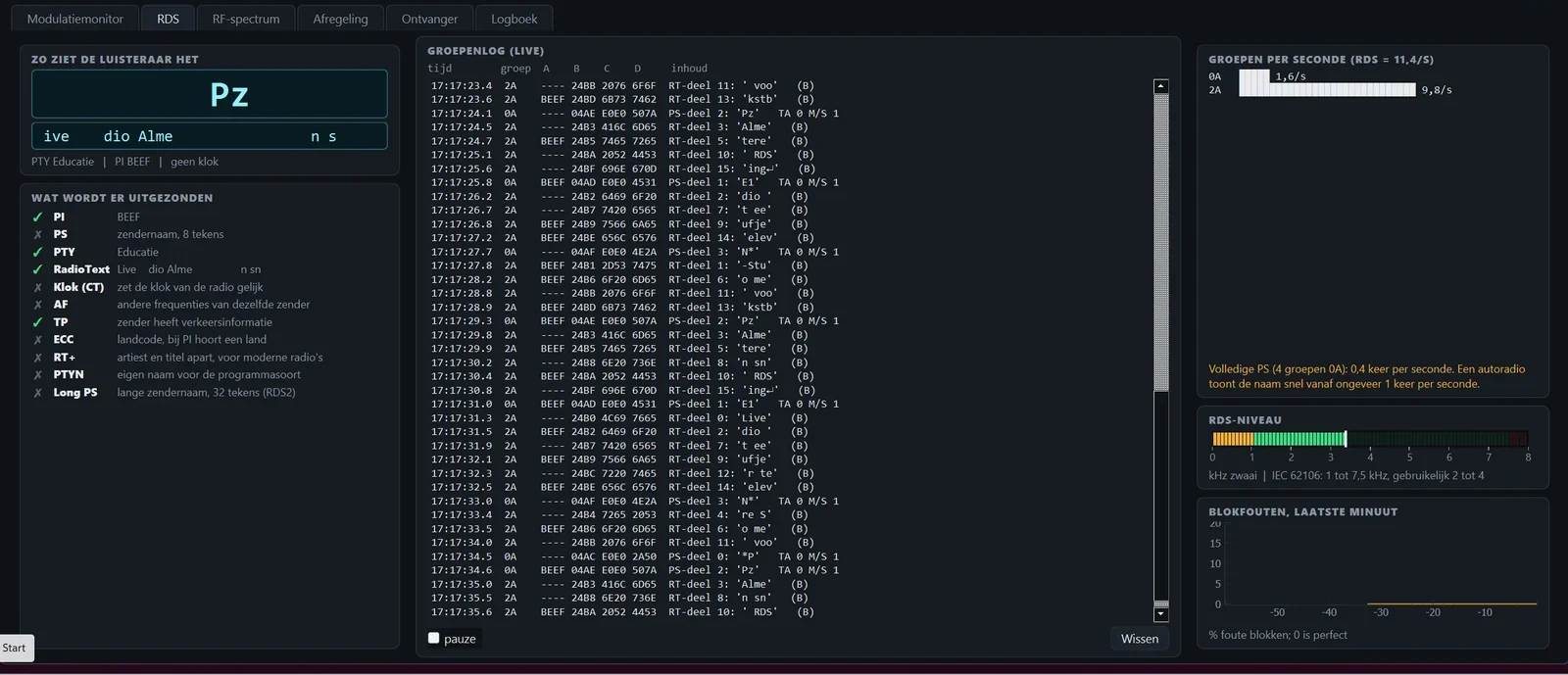1568x675 pixels.
Task: Enable the pauze checkbox
Action: point(434,638)
